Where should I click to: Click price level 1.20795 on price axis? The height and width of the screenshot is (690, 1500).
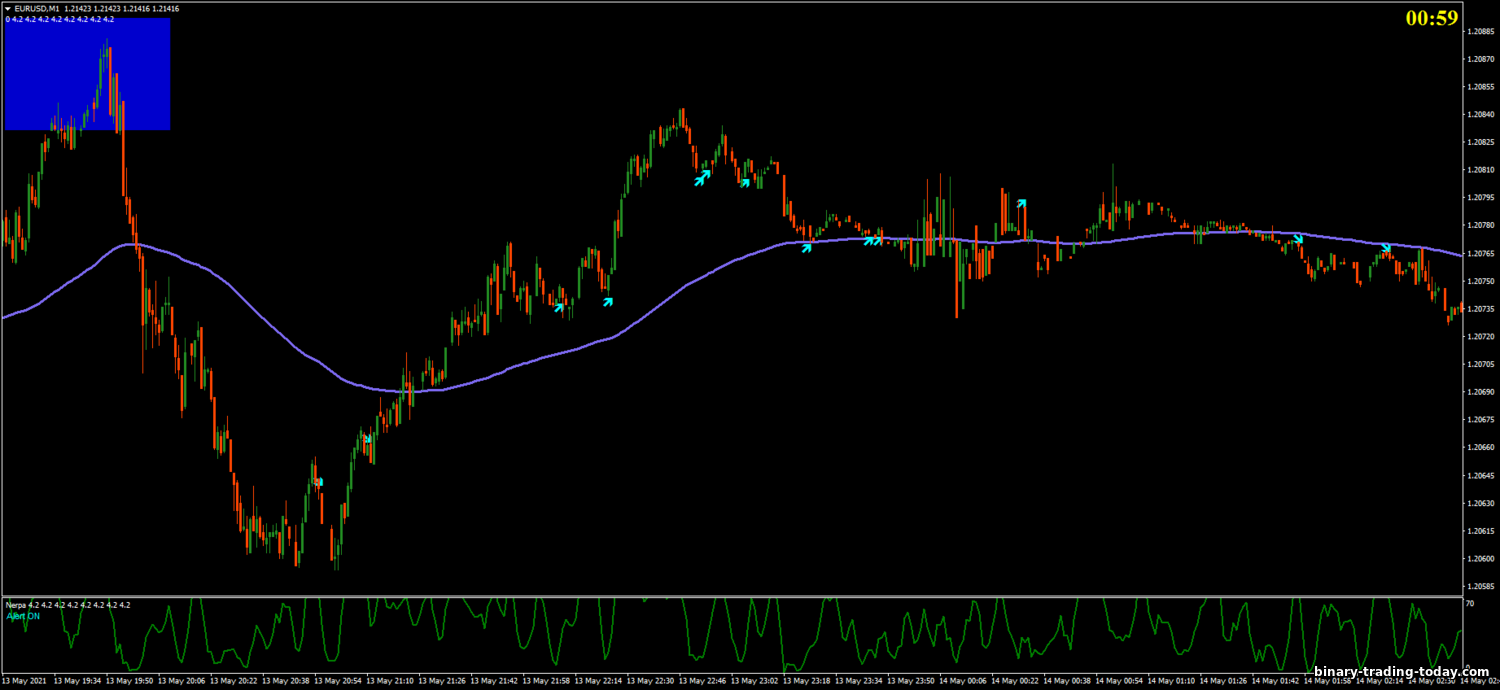pyautogui.click(x=1479, y=198)
